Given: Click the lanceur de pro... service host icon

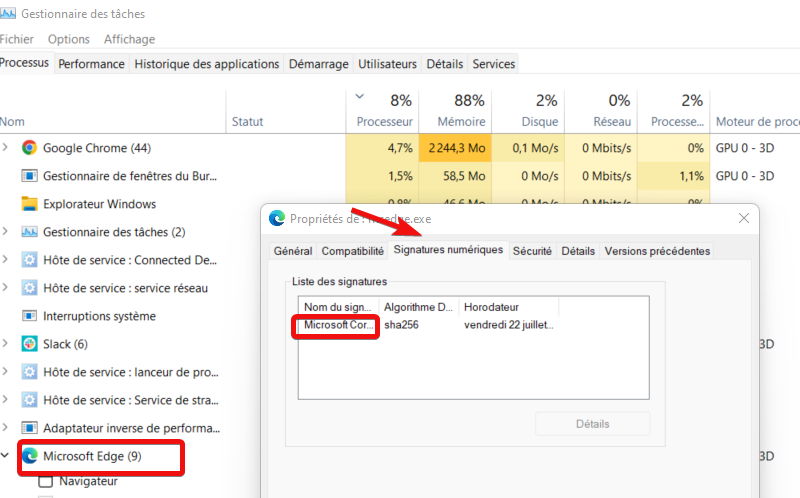Looking at the screenshot, I should point(29,372).
